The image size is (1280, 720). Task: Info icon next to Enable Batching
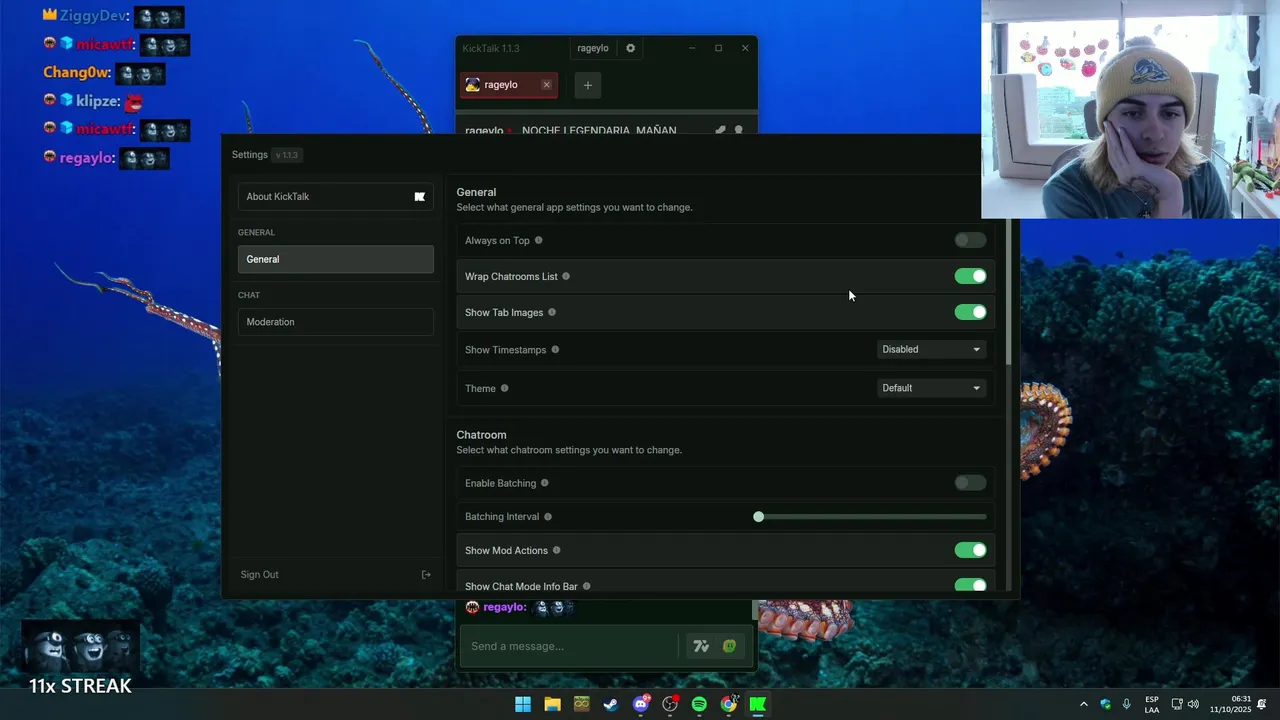pos(545,483)
